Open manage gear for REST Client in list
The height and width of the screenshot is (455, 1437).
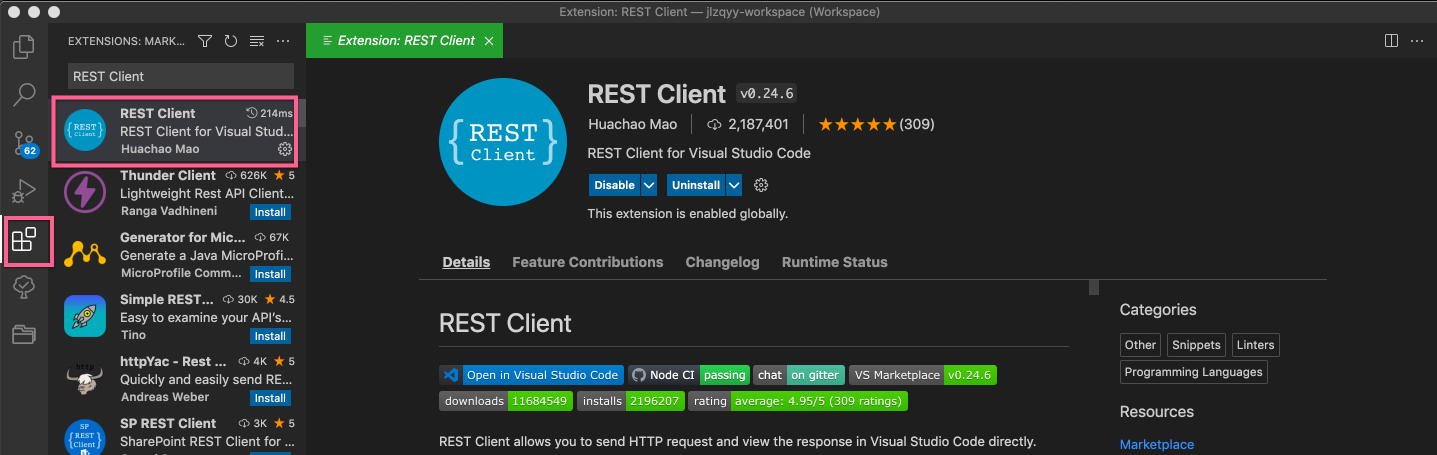click(284, 149)
